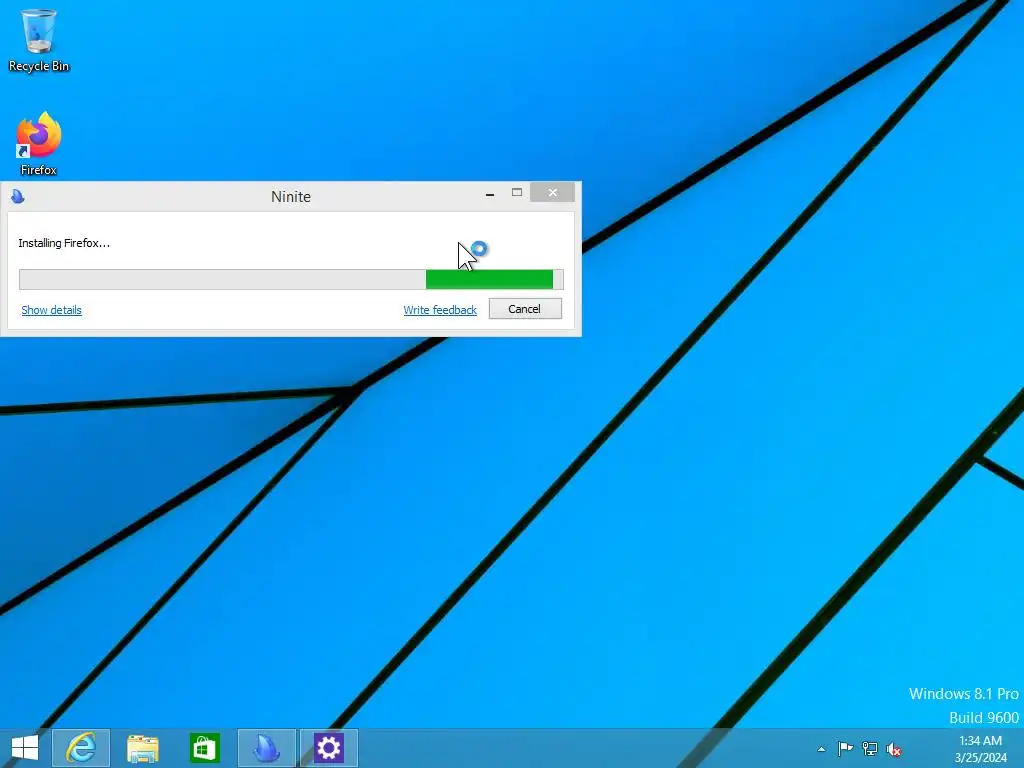Open the Write feedback link
Viewport: 1024px width, 768px height.
[440, 310]
